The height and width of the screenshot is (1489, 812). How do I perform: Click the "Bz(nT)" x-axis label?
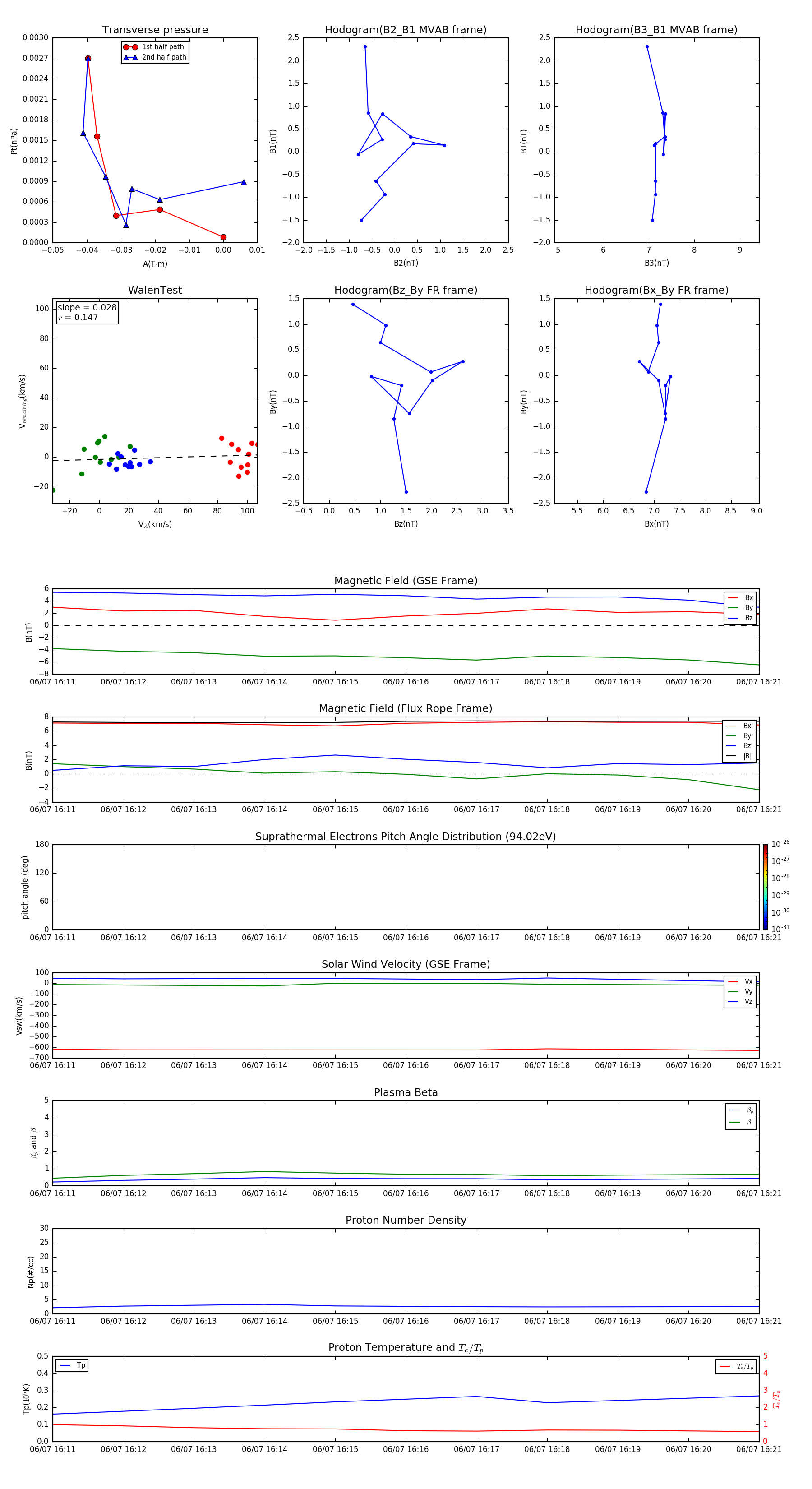click(x=406, y=524)
